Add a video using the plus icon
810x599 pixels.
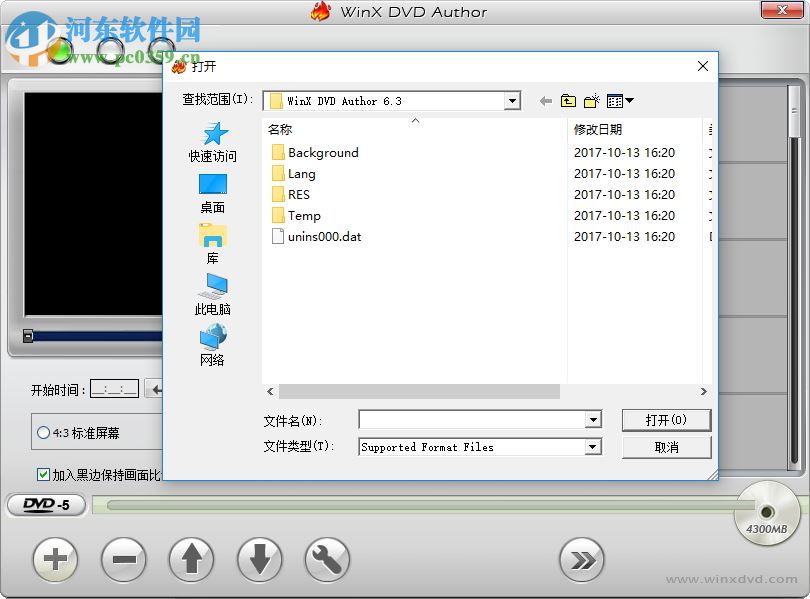(x=55, y=560)
